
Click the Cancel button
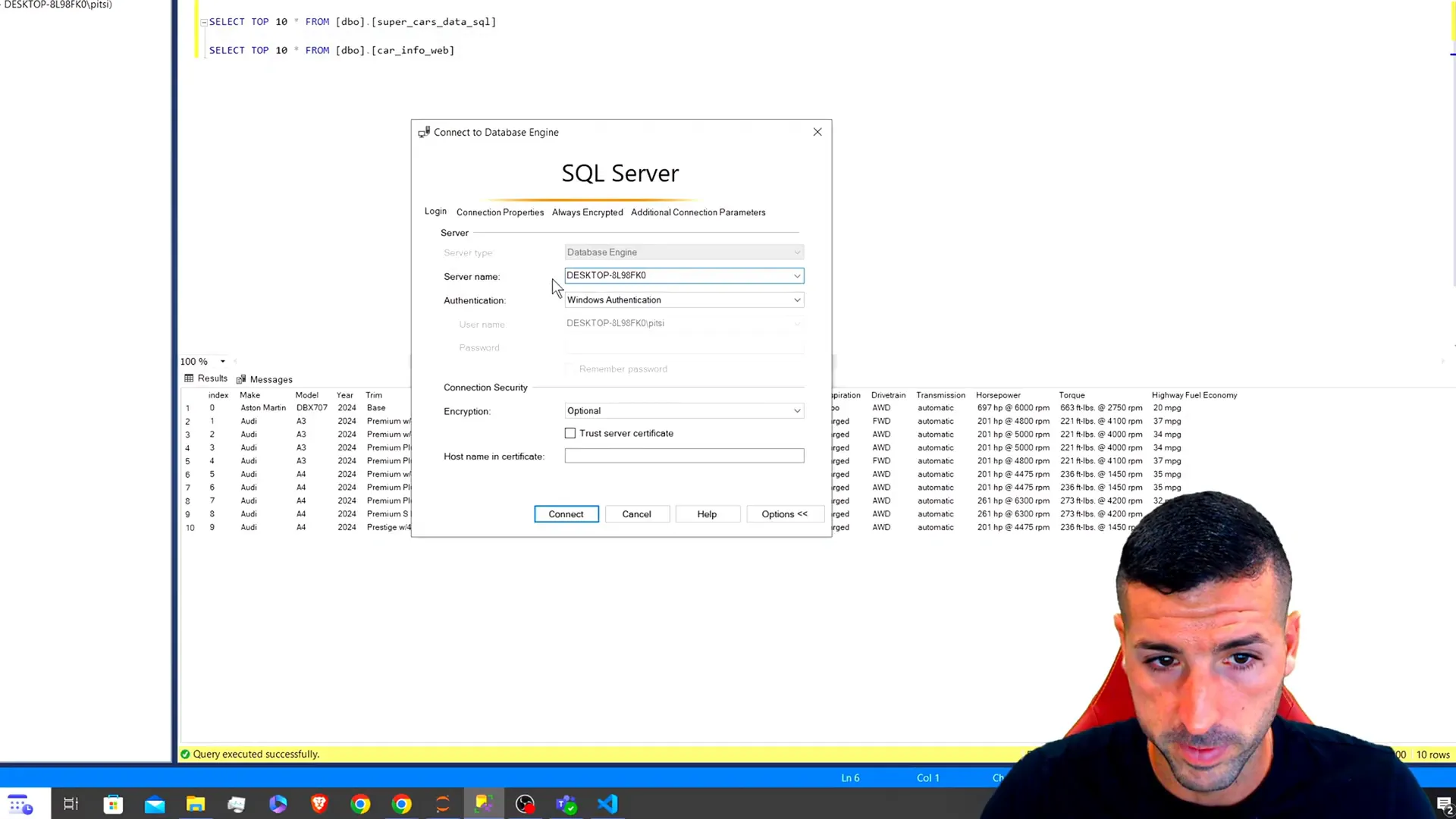638,514
